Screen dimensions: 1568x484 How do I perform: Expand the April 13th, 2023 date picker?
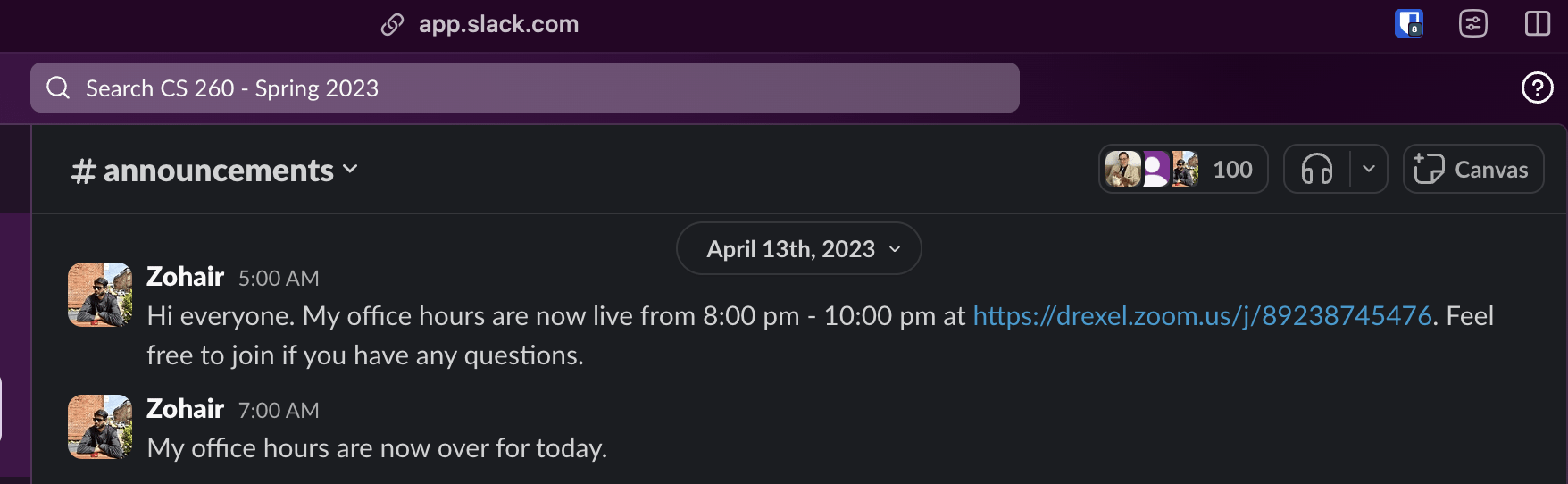798,248
